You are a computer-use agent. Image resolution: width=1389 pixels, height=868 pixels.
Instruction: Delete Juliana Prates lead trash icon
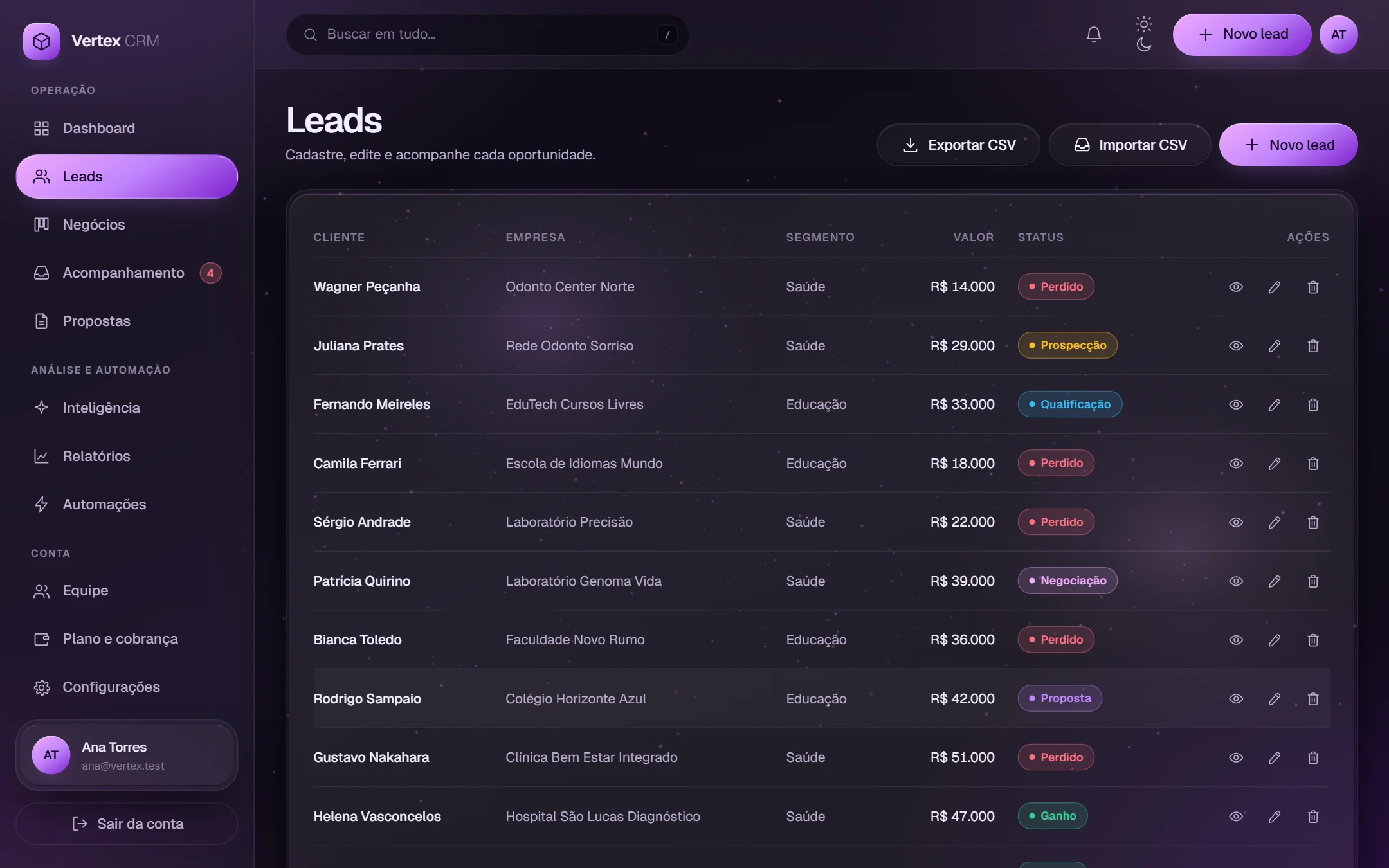[x=1312, y=346]
